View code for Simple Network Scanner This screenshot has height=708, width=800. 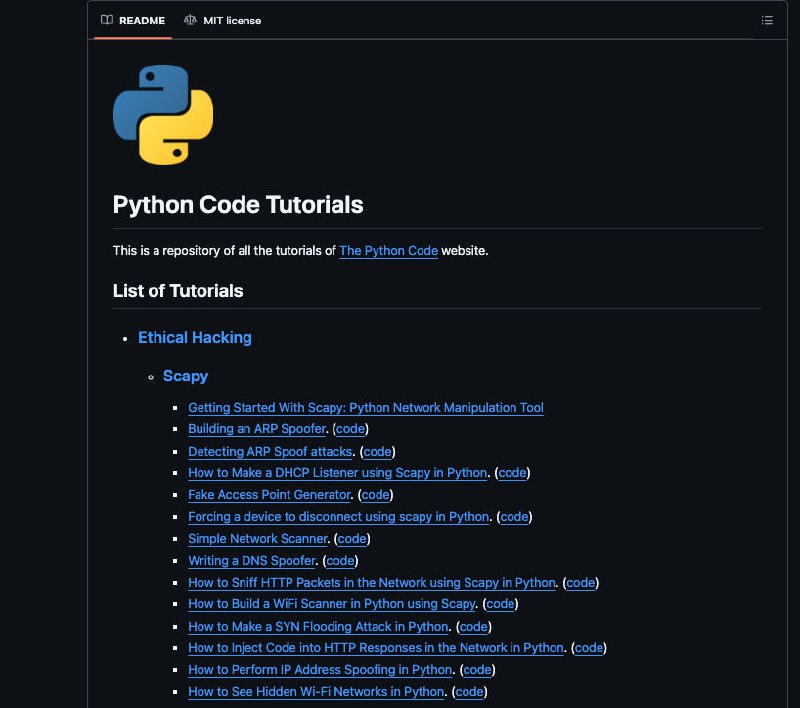point(352,538)
